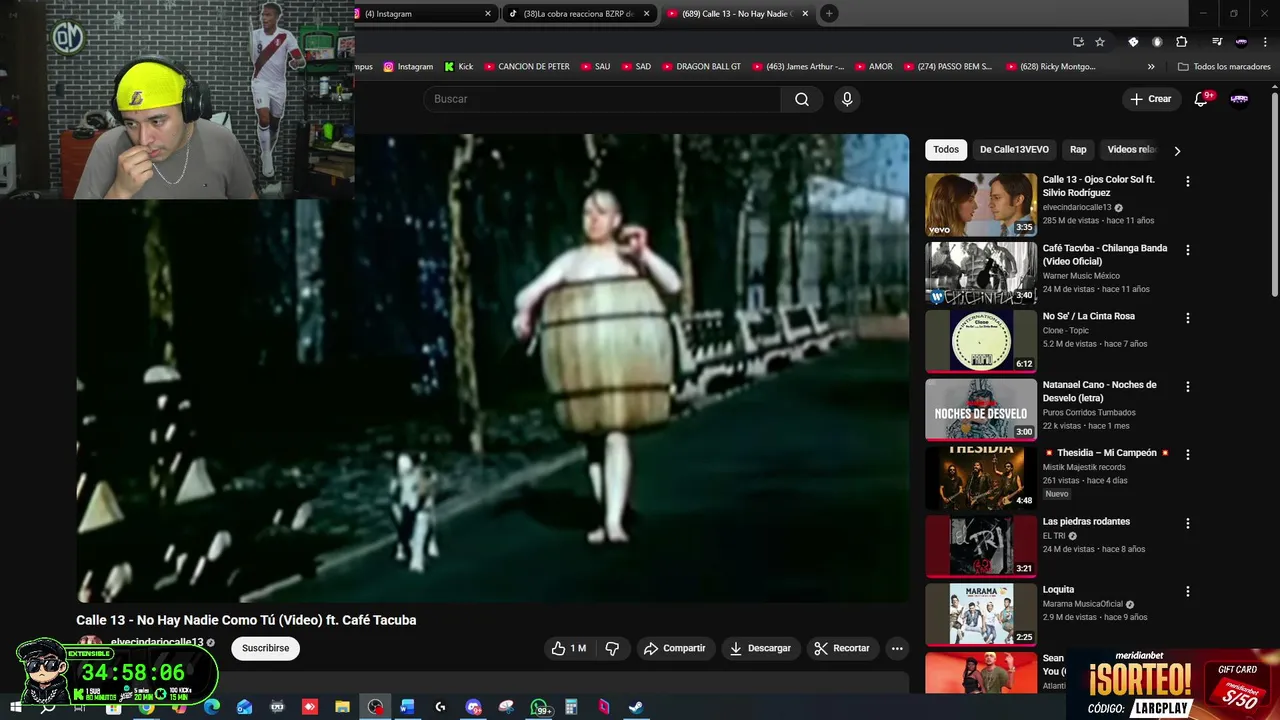The image size is (1280, 720).
Task: Open the media control icon in toolbar
Action: 1217,42
